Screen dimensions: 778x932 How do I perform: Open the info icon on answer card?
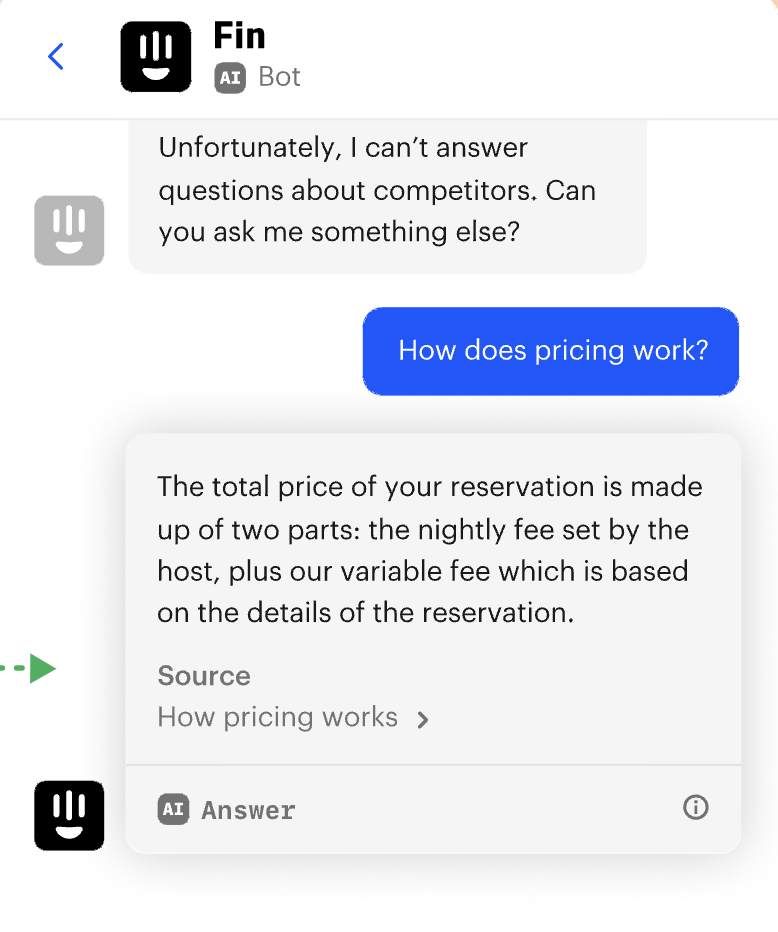tap(695, 807)
